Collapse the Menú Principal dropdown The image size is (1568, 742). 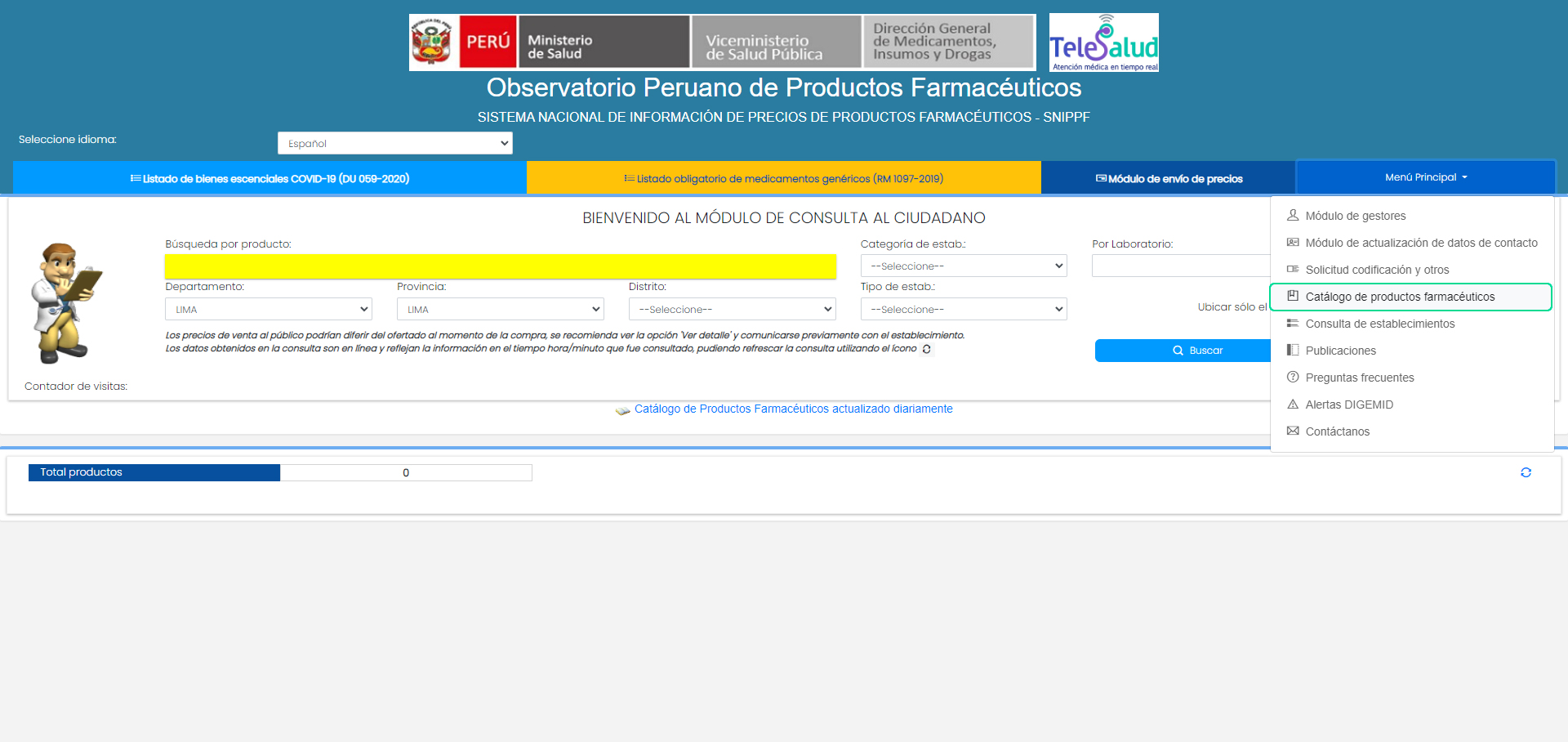point(1425,177)
